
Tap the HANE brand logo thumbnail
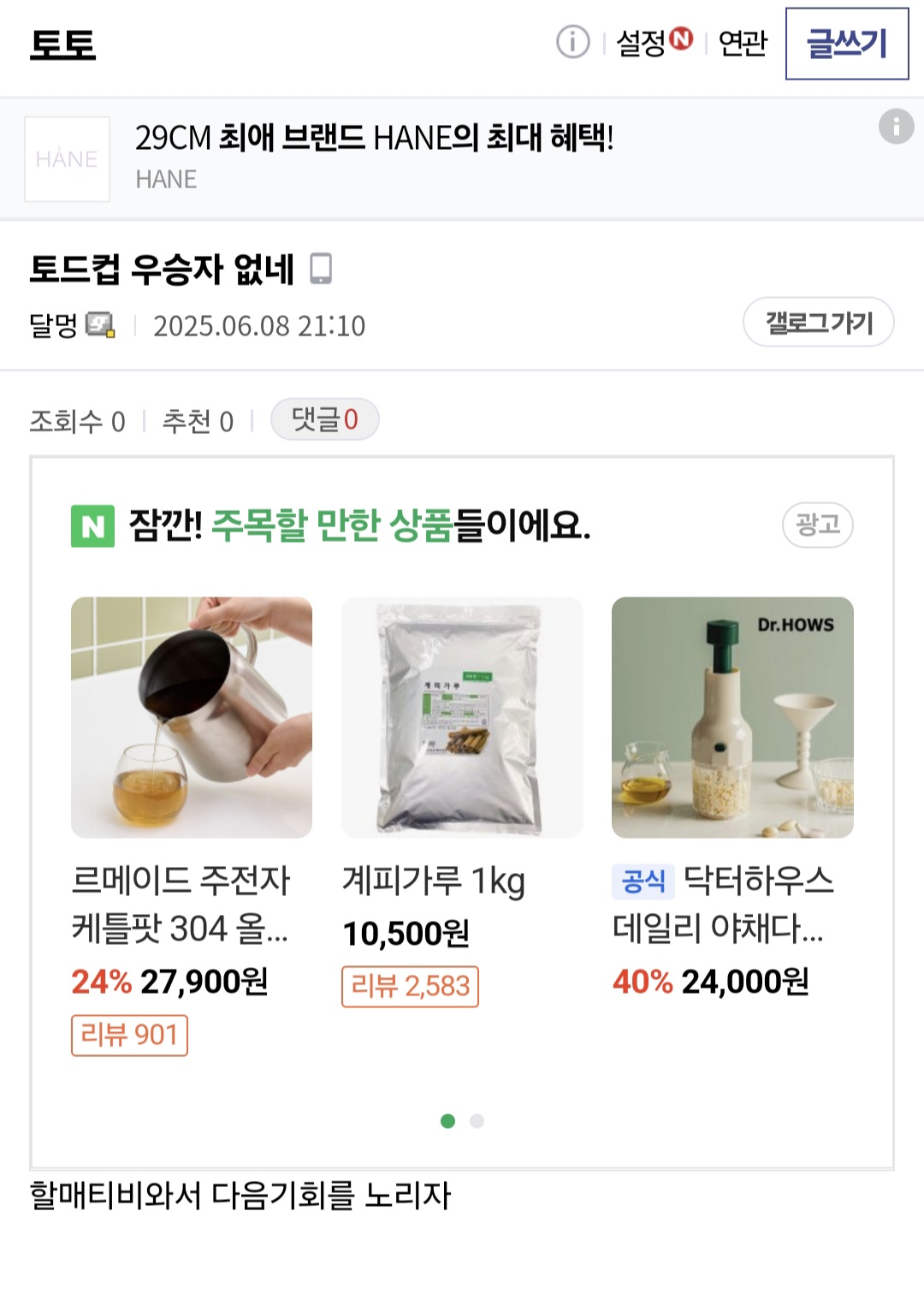click(68, 159)
